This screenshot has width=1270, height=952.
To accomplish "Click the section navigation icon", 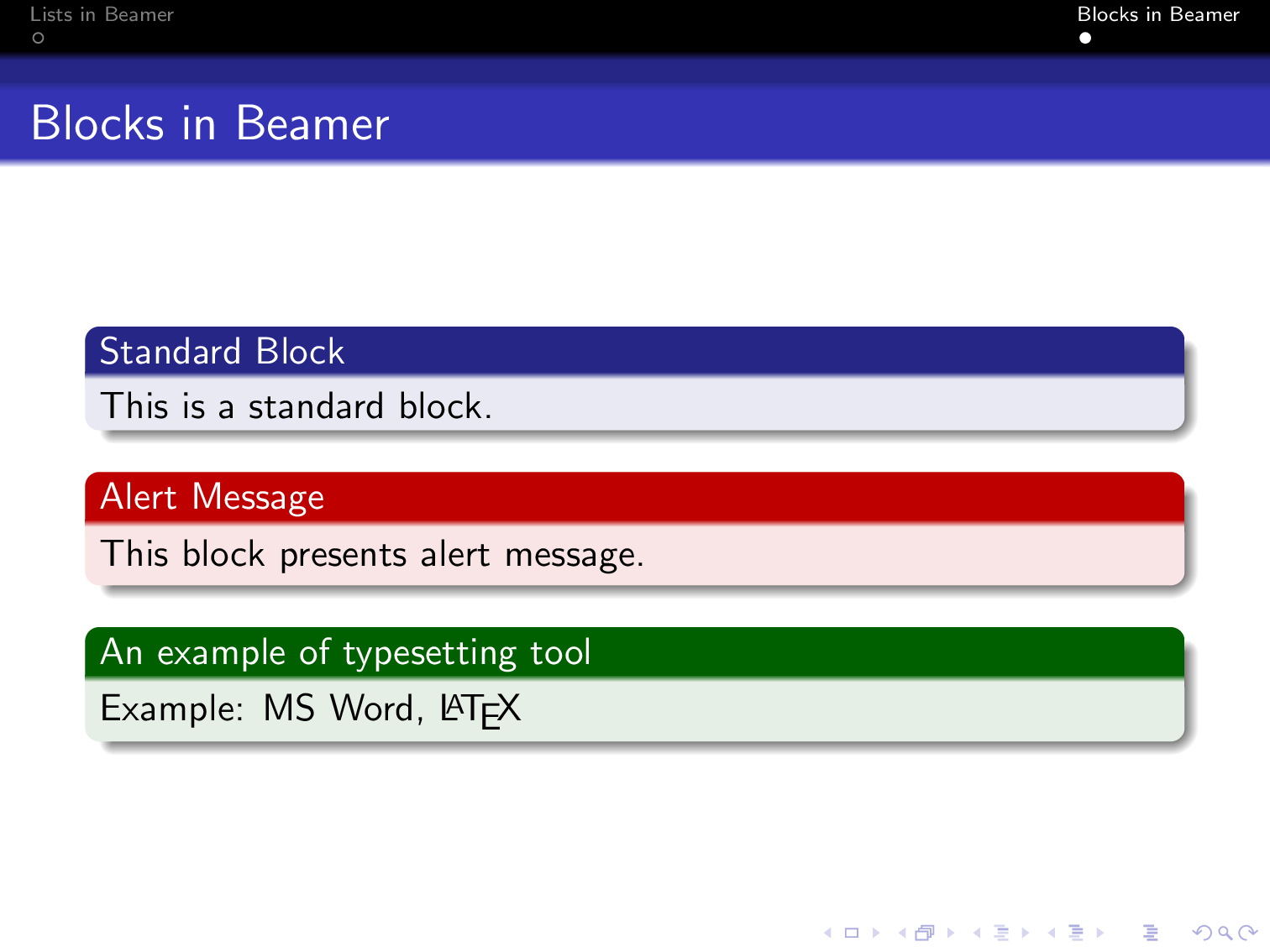I will [1077, 932].
